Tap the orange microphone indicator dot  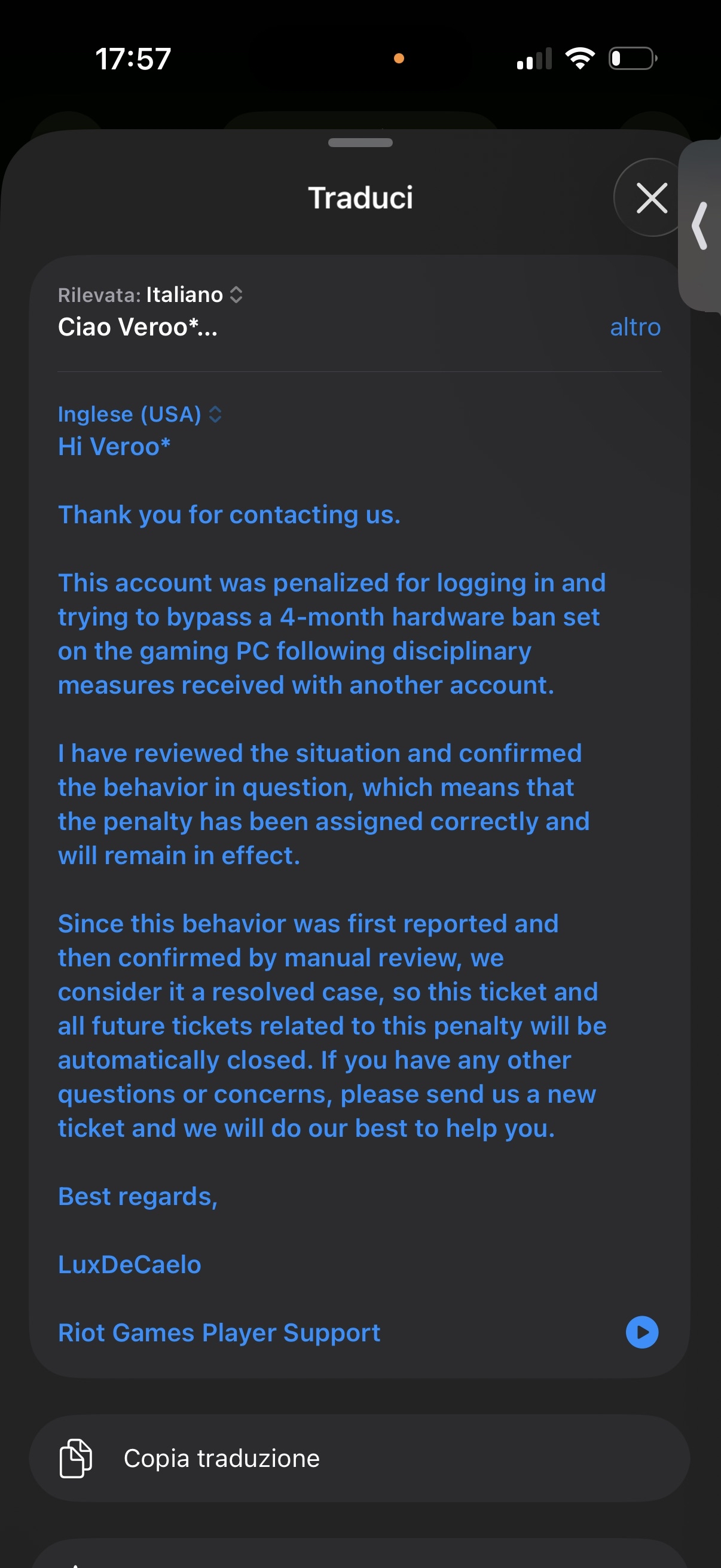tap(399, 59)
